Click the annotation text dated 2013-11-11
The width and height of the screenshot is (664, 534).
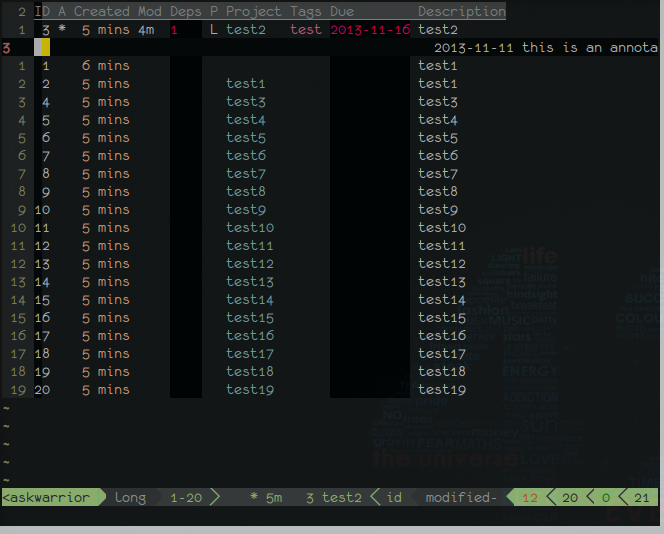pos(545,48)
